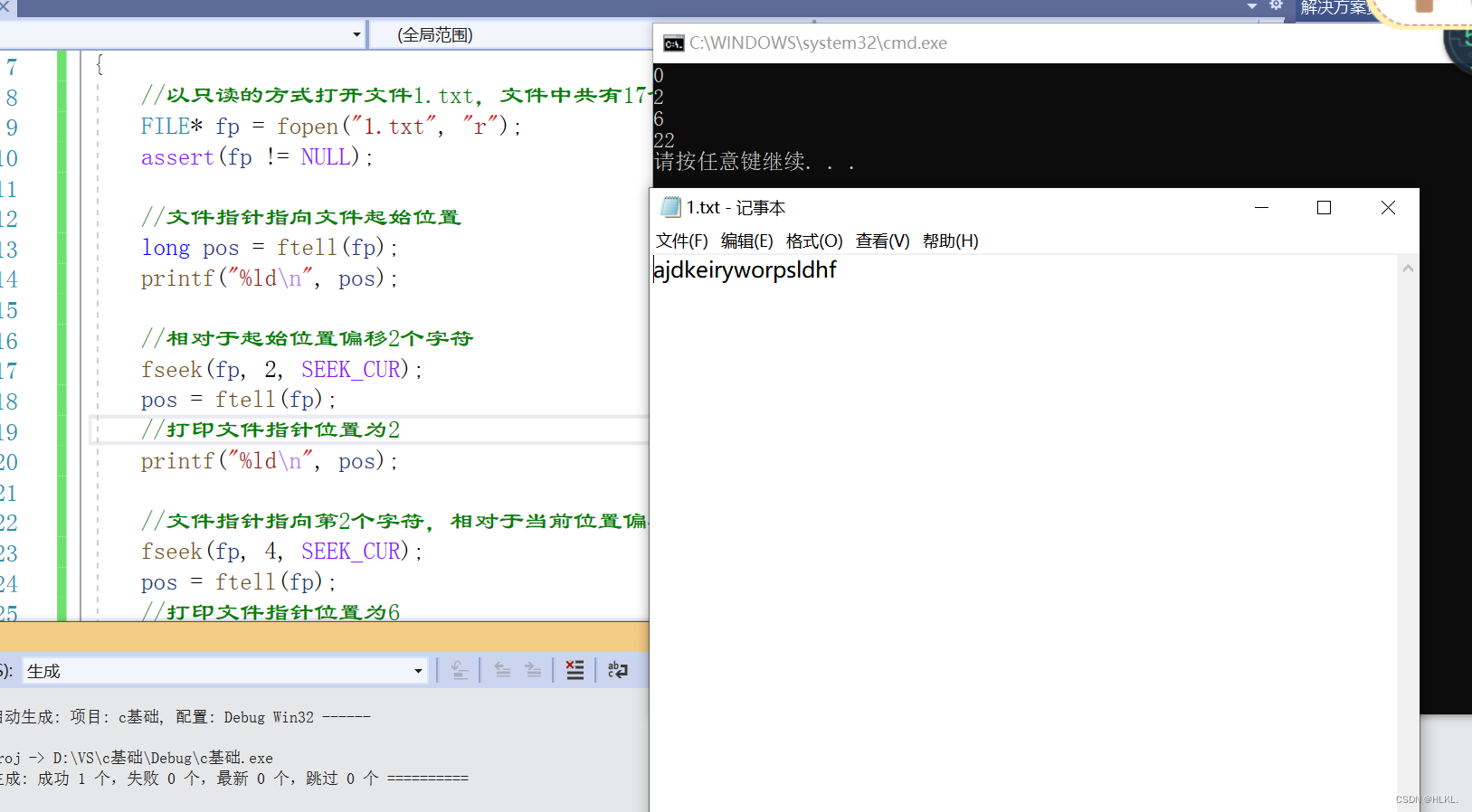The height and width of the screenshot is (812, 1472).
Task: Toggle word wrap icon in output toolbar
Action: pyautogui.click(x=618, y=670)
